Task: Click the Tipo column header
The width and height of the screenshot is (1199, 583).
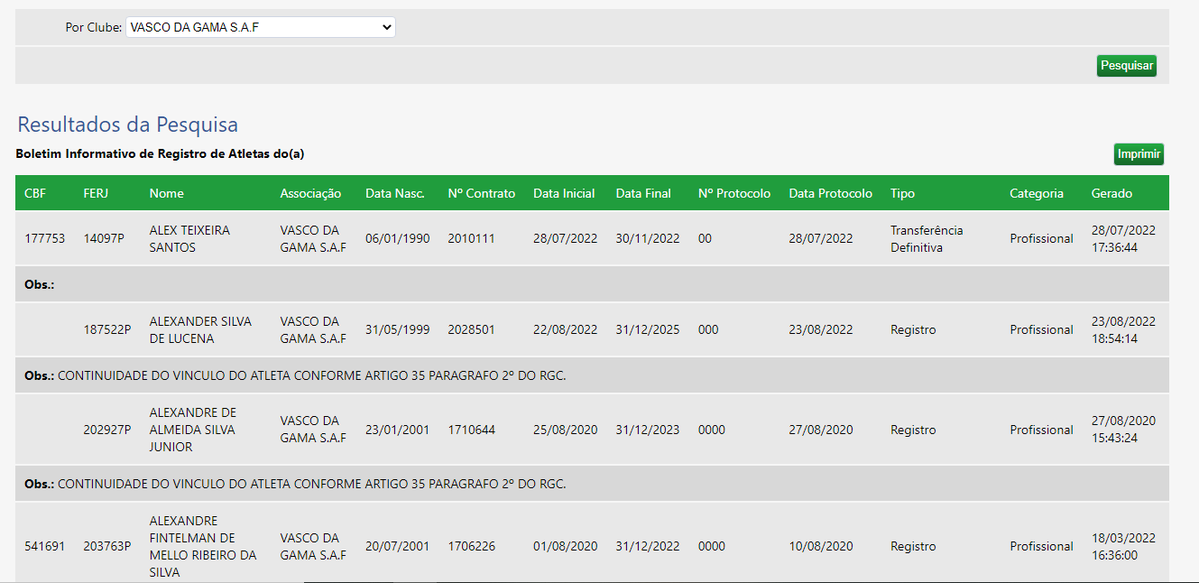Action: coord(902,193)
